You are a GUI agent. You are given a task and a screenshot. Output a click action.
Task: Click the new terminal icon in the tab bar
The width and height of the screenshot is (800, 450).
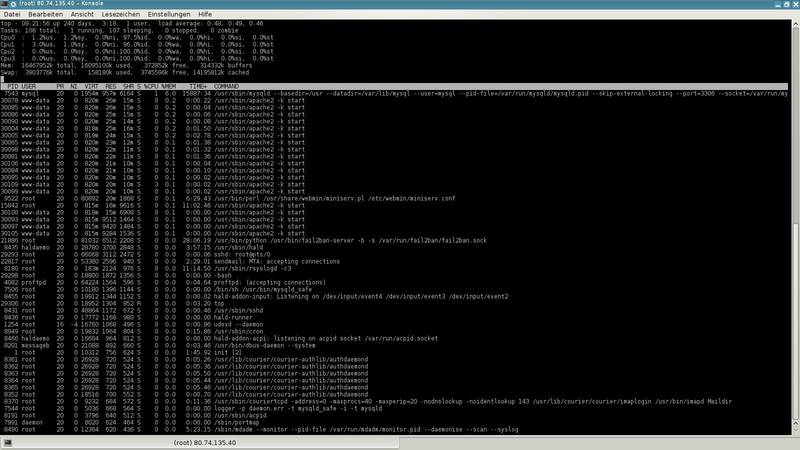point(8,443)
